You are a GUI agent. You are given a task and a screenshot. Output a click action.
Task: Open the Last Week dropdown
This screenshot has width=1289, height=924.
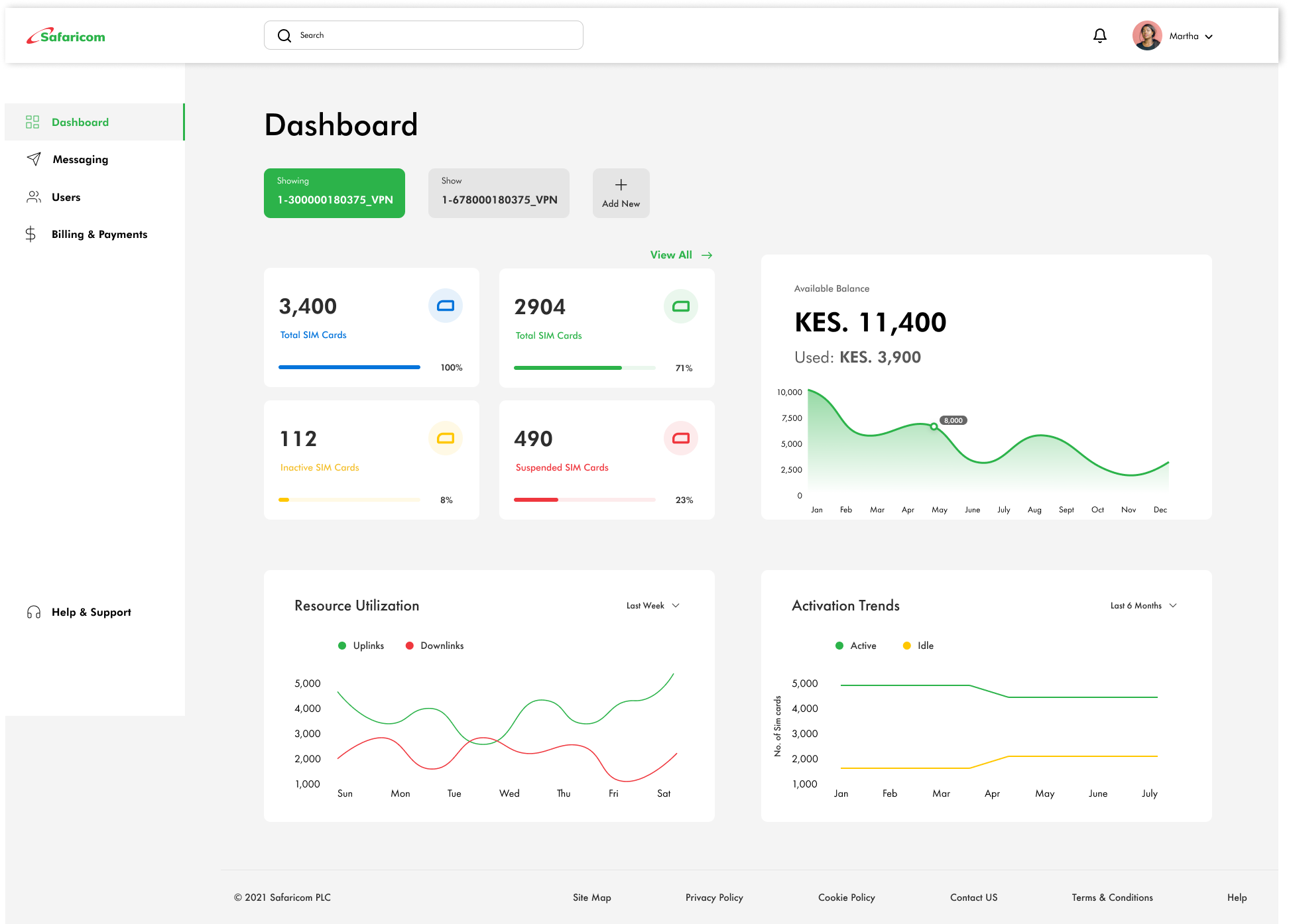point(652,605)
